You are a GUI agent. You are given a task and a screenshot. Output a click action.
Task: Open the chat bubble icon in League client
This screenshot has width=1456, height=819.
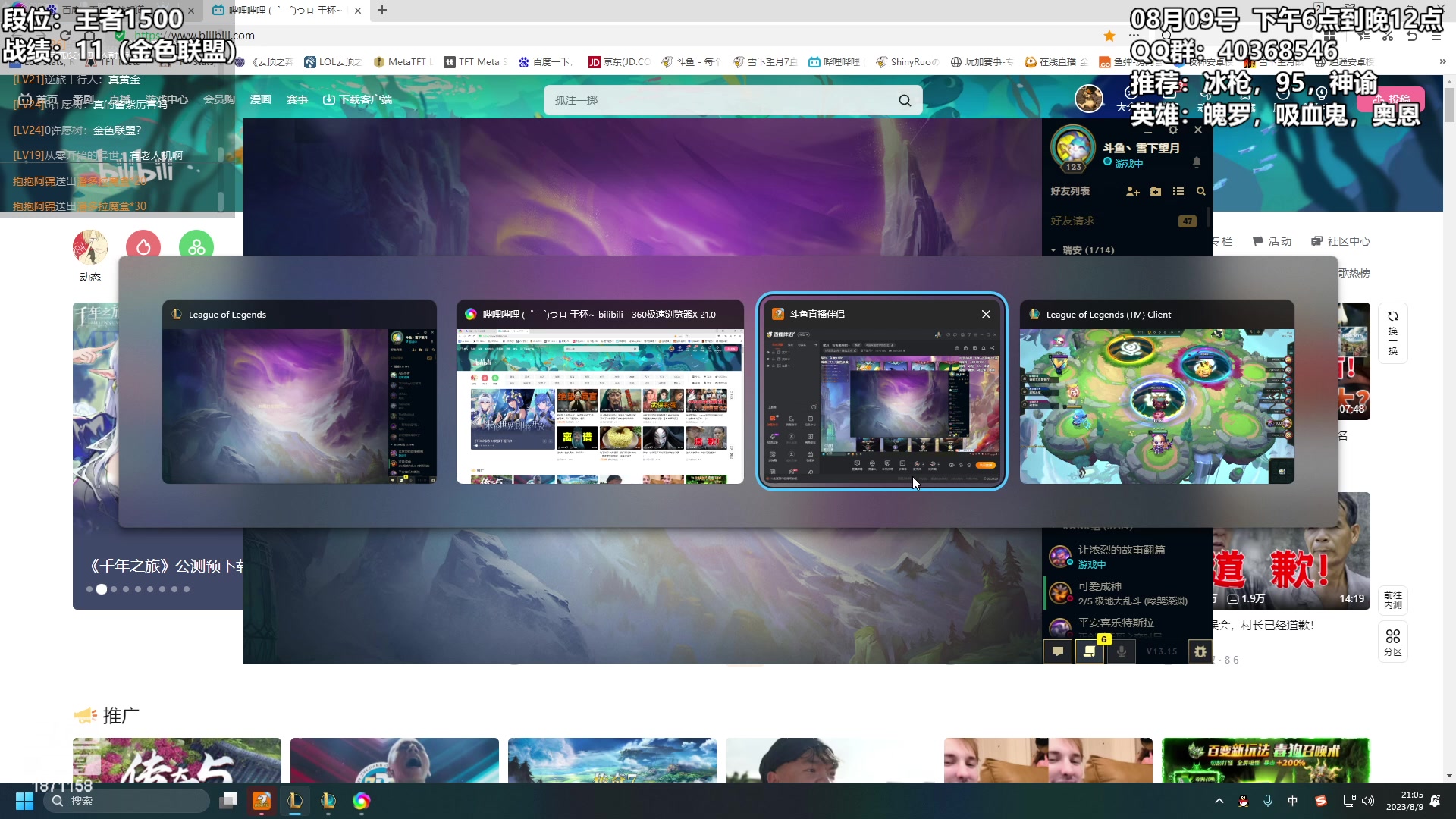[1058, 651]
